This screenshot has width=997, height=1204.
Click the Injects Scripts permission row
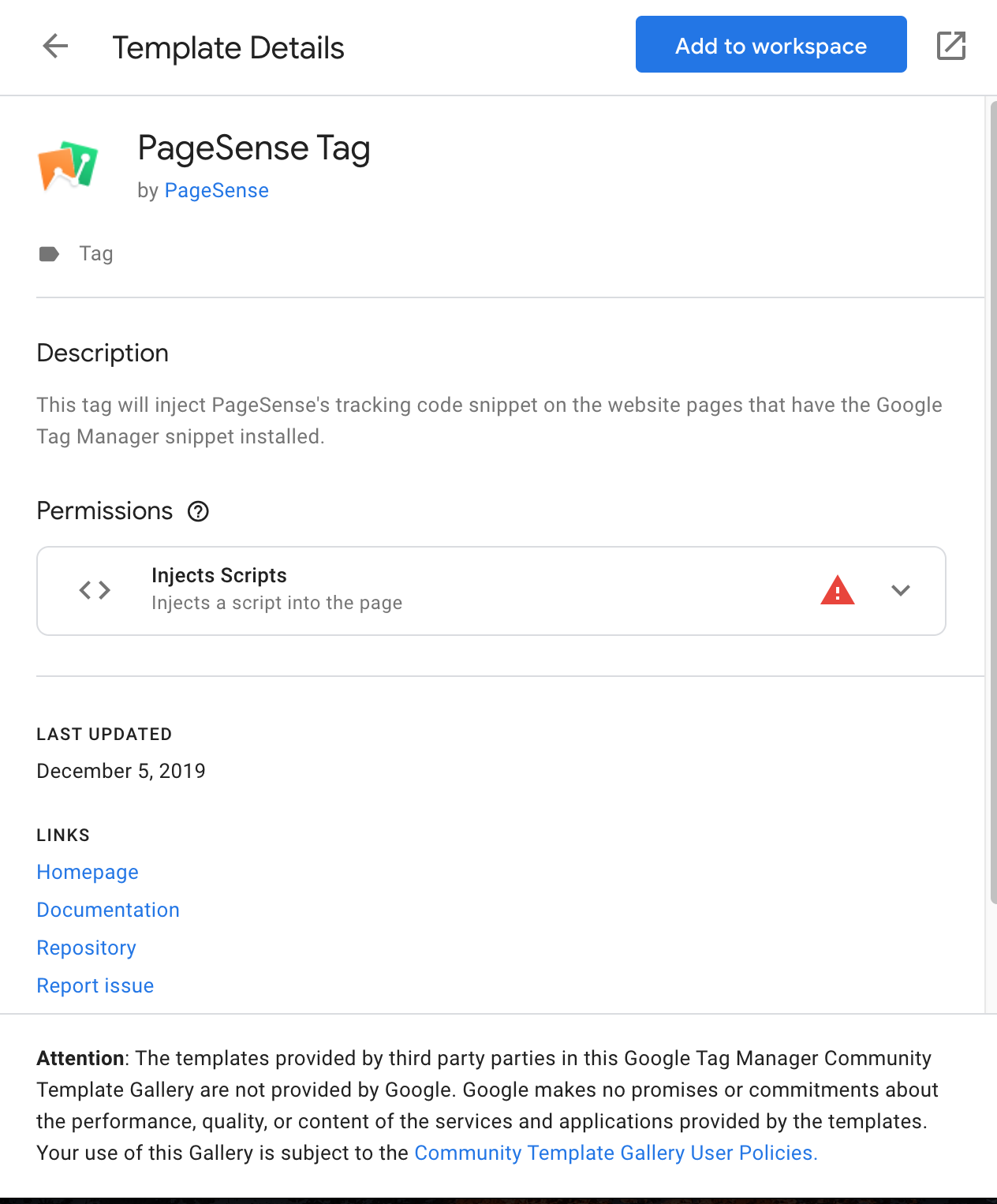491,590
